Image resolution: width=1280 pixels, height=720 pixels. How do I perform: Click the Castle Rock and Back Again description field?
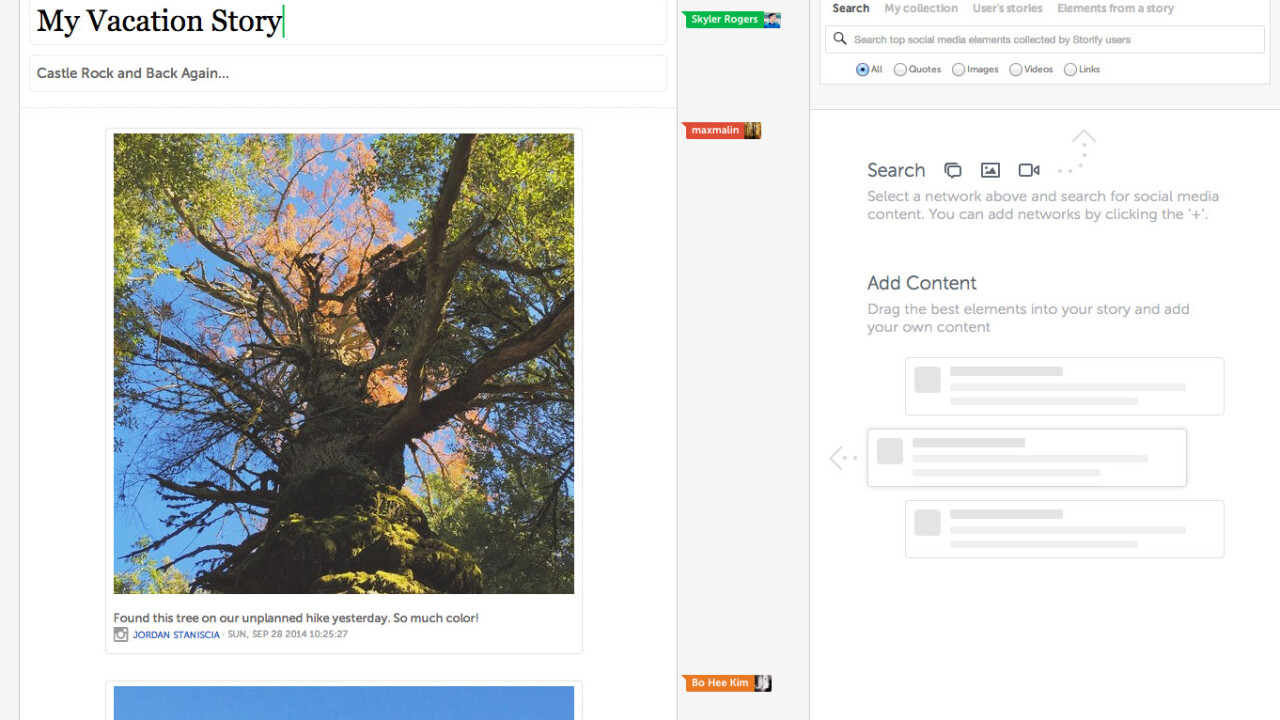coord(347,73)
